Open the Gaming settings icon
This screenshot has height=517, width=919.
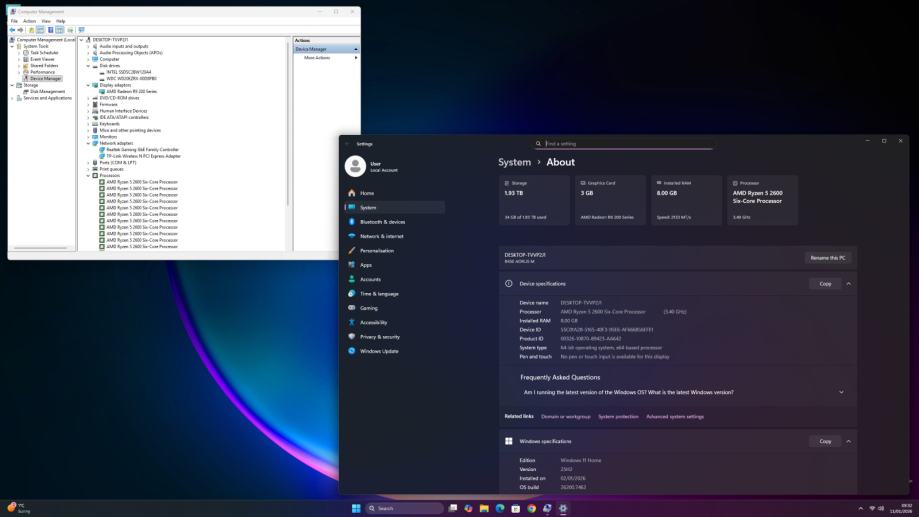[351, 308]
